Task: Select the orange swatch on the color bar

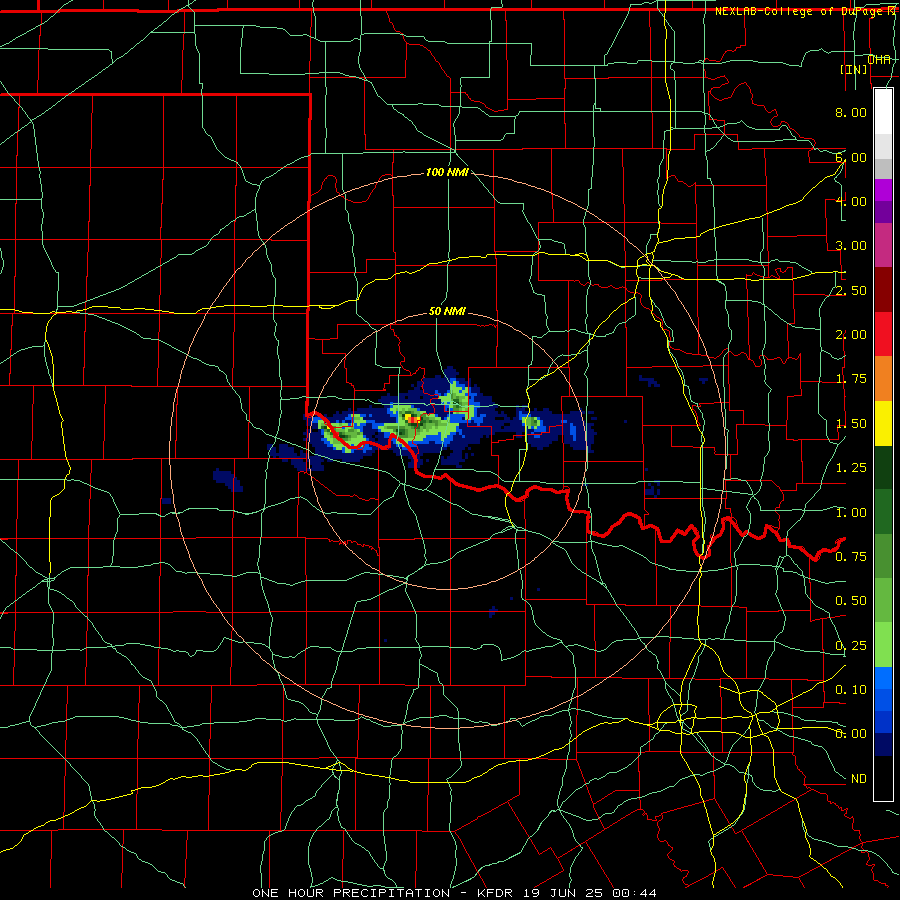Action: [x=883, y=379]
